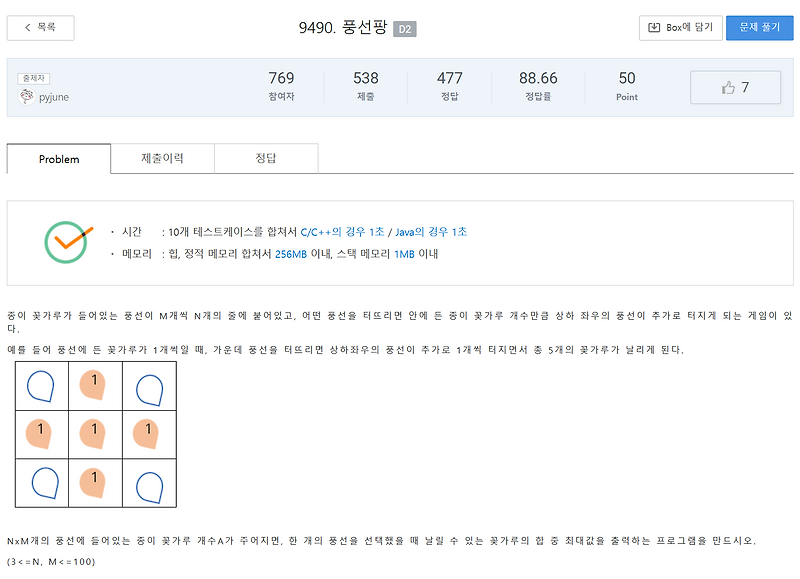
Task: Toggle the recommendation count 7 button
Action: [x=735, y=87]
